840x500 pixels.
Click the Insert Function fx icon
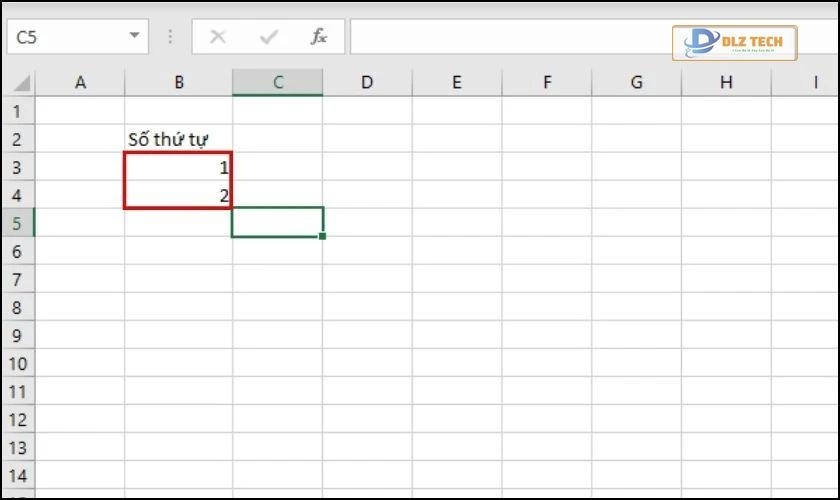[x=319, y=37]
